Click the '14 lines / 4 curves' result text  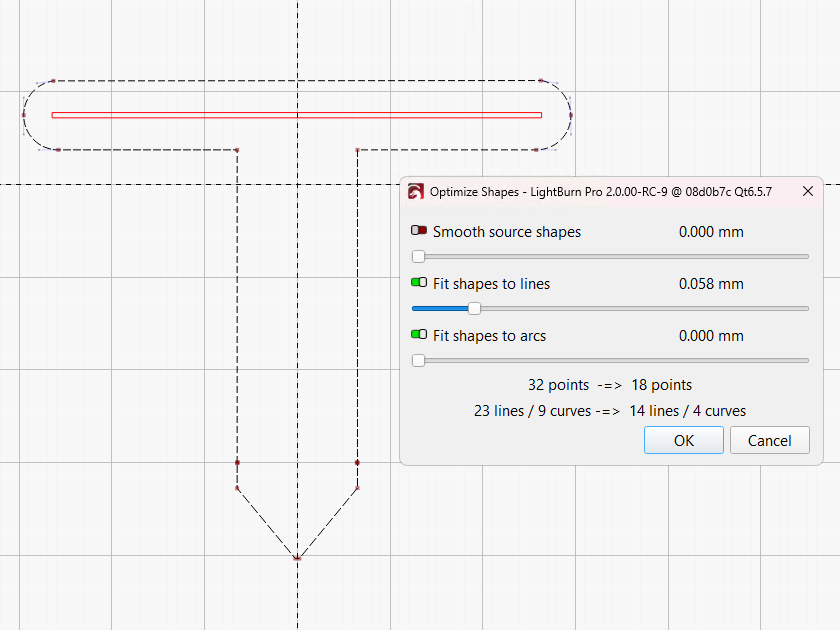[687, 411]
